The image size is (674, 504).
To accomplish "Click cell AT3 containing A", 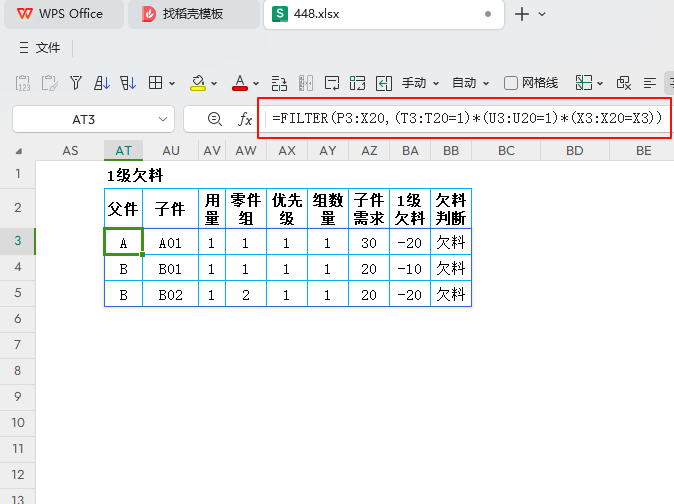I will tap(123, 243).
